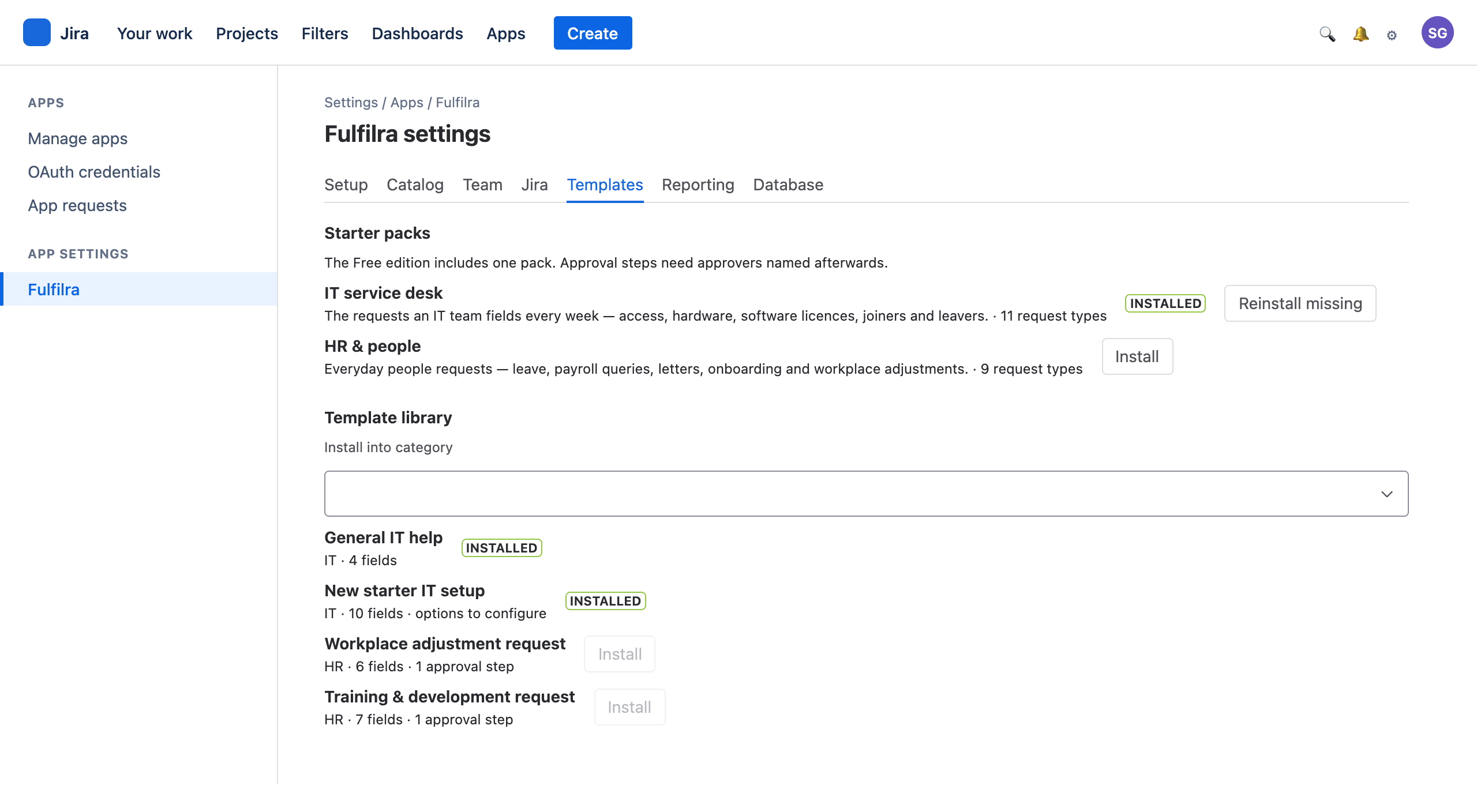Click the General IT help template title
Screen dimensions: 1477x812
(383, 537)
